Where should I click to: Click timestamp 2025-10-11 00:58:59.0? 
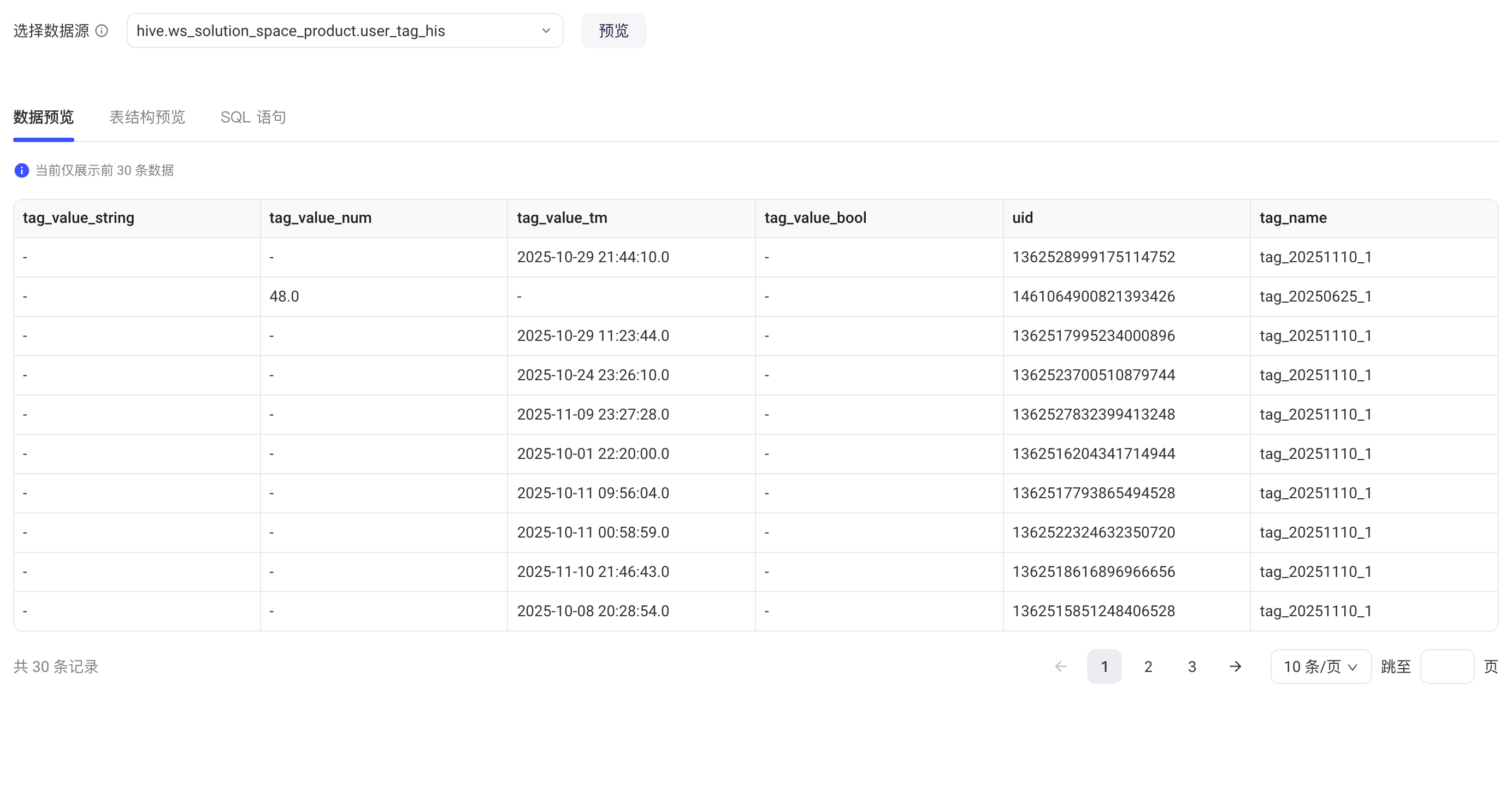(593, 533)
